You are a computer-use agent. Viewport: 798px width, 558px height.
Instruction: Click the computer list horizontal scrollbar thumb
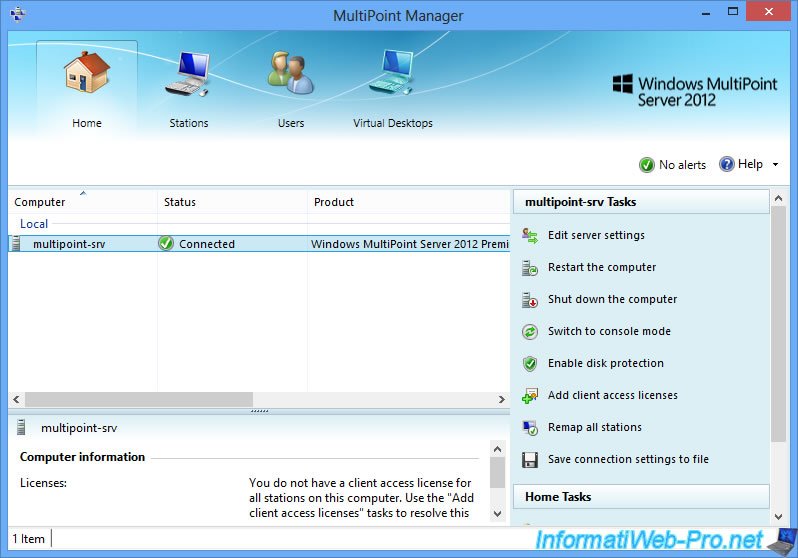pos(139,399)
